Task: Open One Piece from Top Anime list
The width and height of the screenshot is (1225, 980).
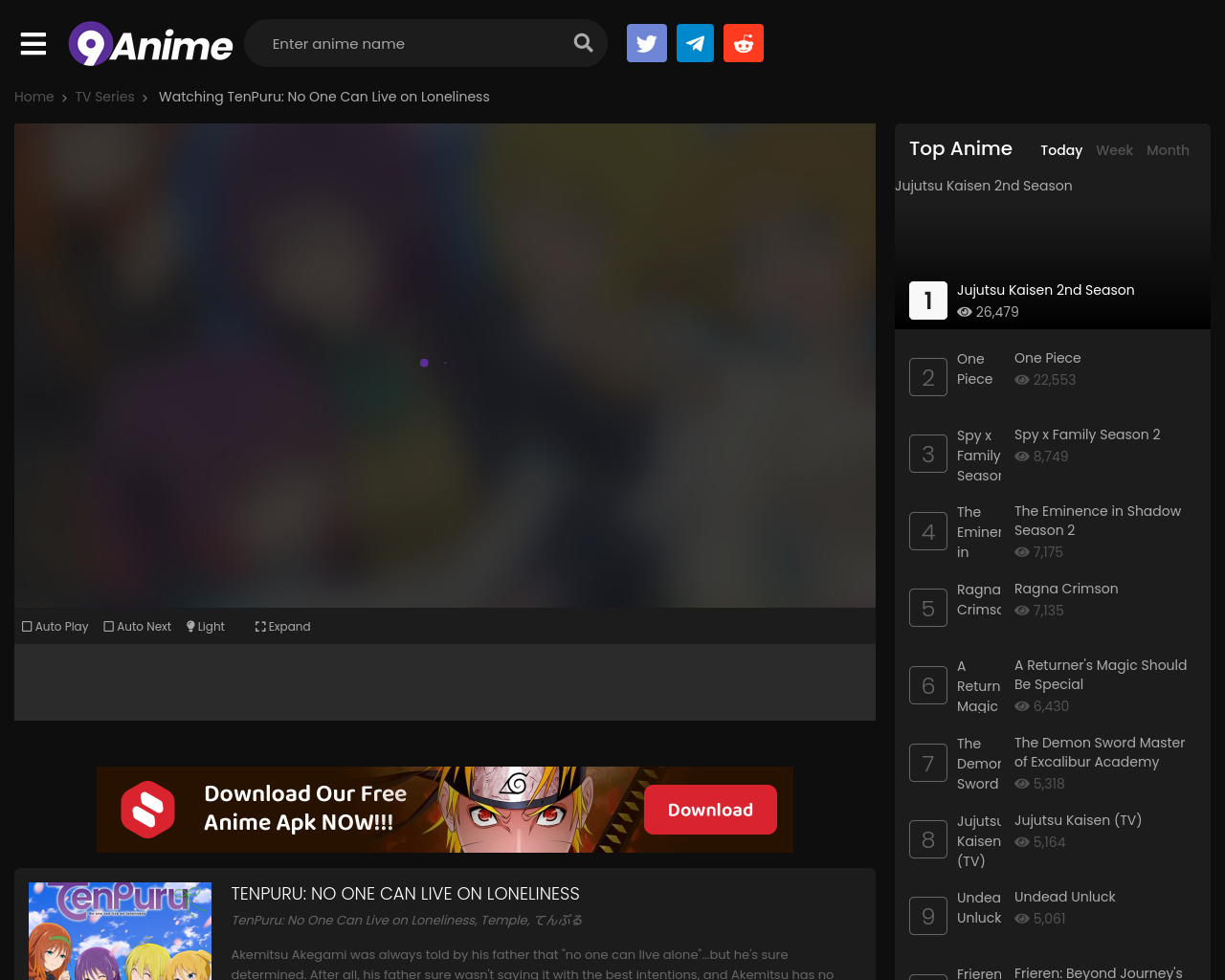Action: point(1048,358)
